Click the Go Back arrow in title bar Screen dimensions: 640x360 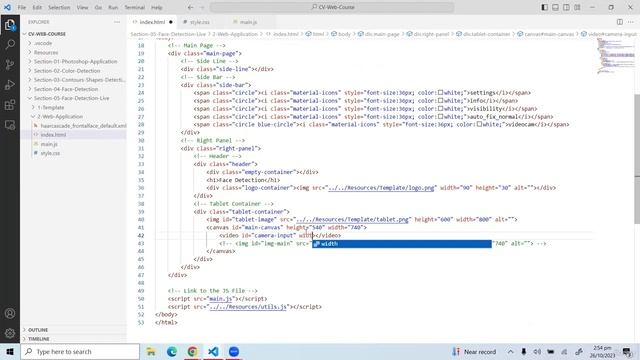coord(191,7)
